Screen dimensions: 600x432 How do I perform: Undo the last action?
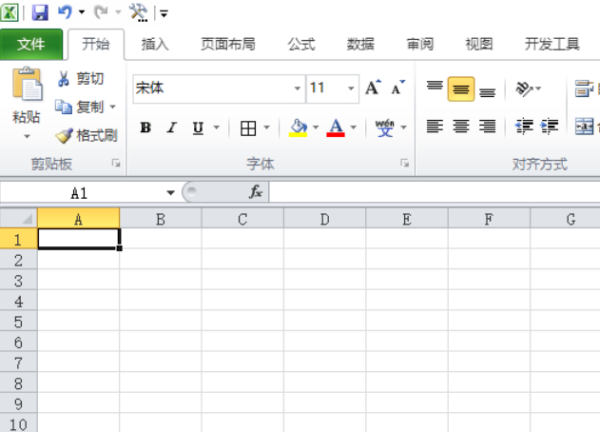65,12
